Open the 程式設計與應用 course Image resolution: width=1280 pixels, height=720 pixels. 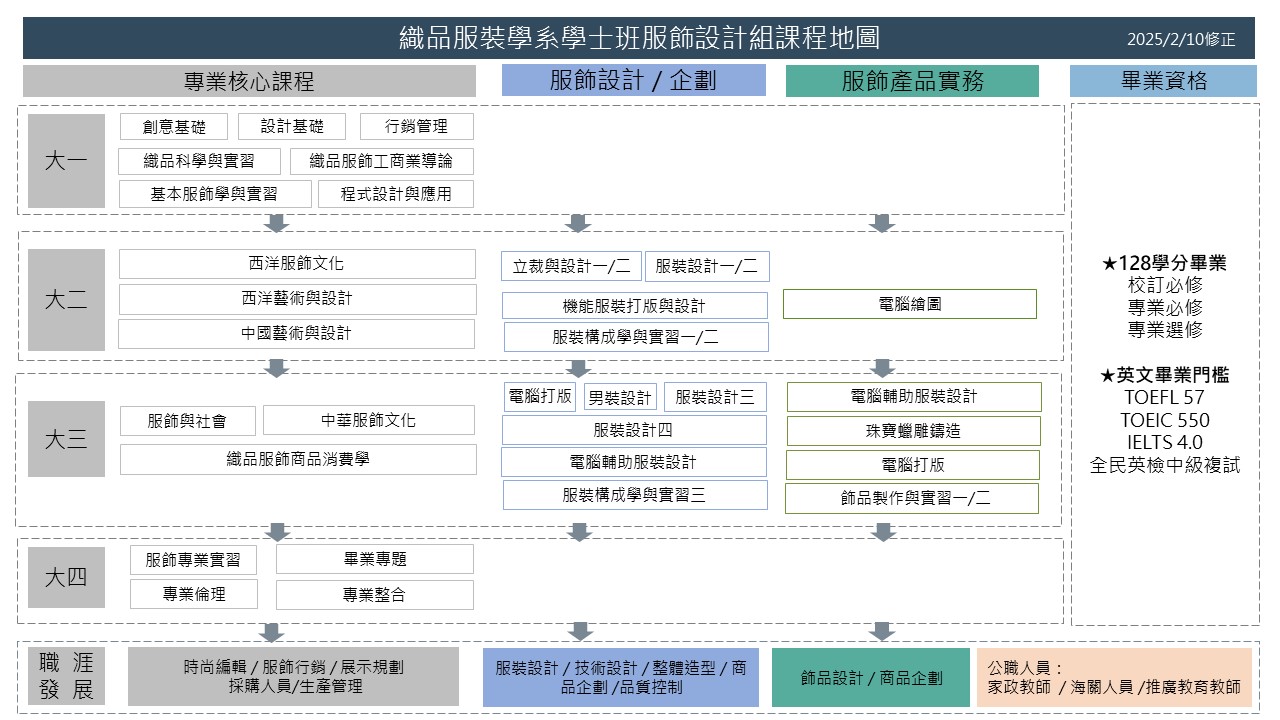(396, 194)
